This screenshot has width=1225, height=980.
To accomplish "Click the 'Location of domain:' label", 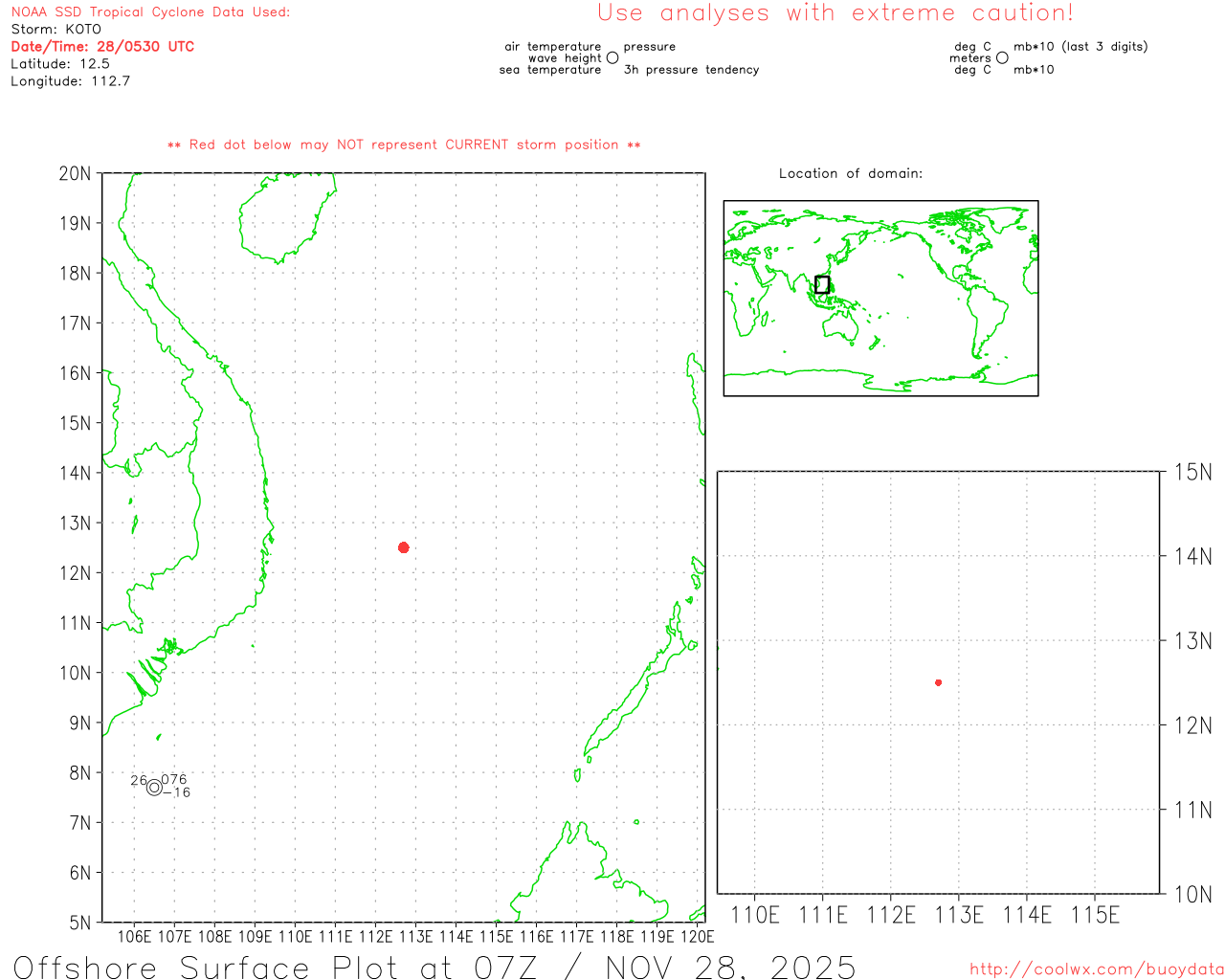I will point(851,173).
